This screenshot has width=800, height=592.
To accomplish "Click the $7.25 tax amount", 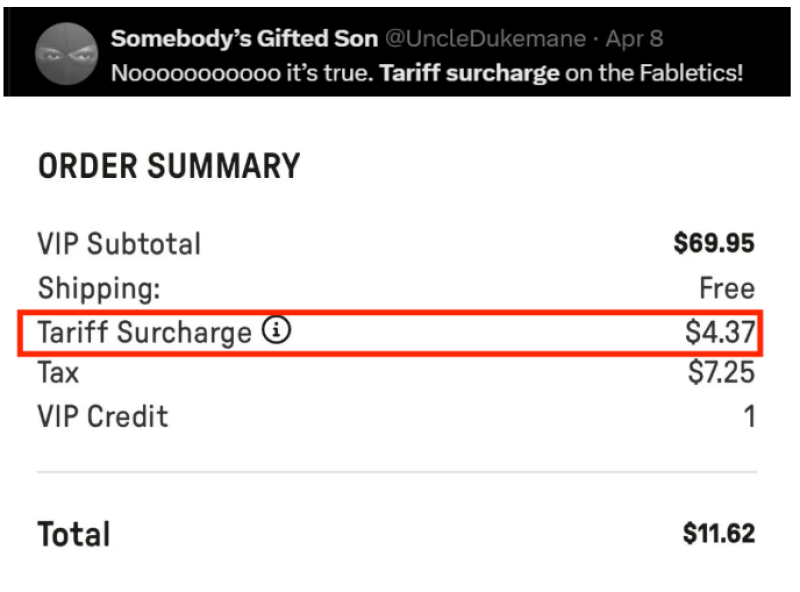I will (x=721, y=374).
